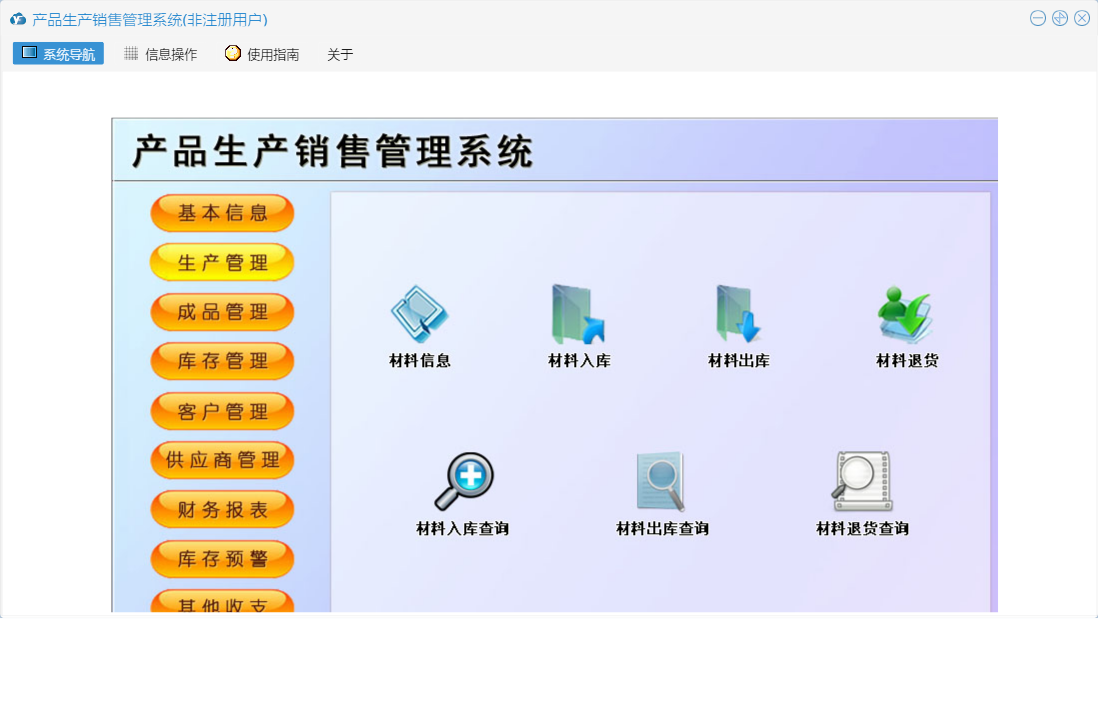View the 财务报表 section
The height and width of the screenshot is (719, 1098).
coord(222,510)
